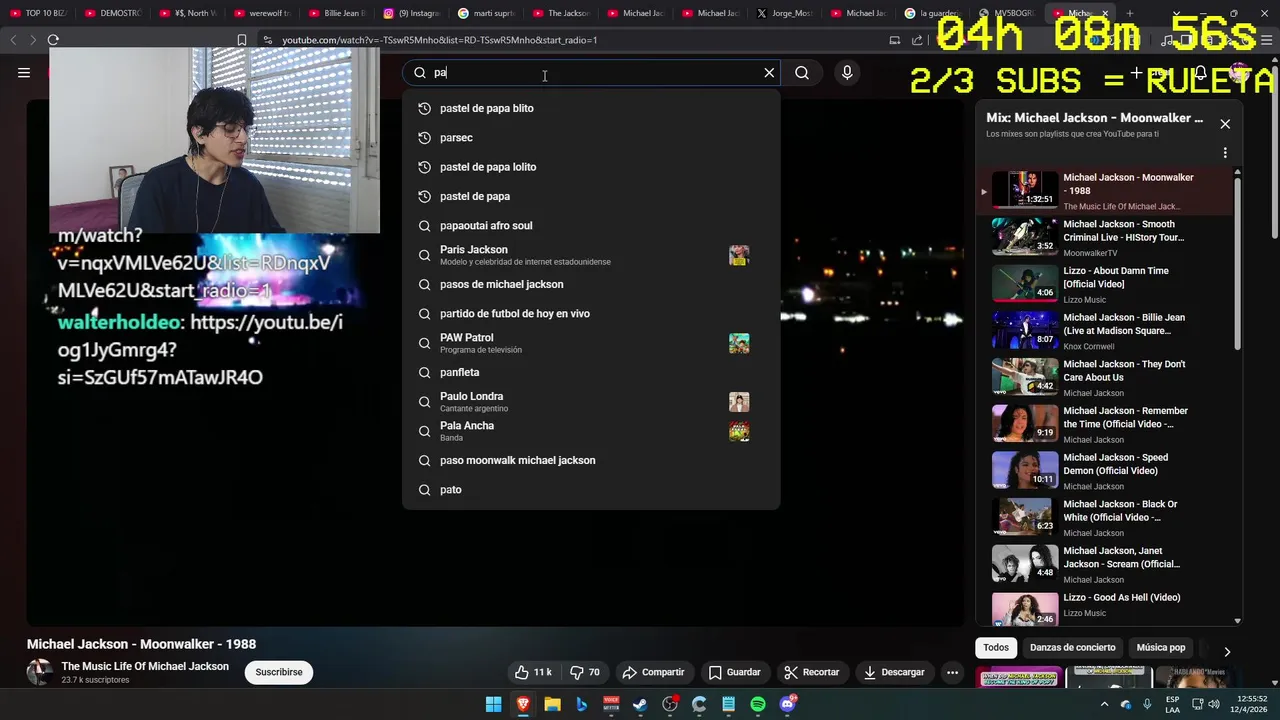This screenshot has width=1280, height=720.
Task: Choose suggestion 'pato'
Action: pos(590,490)
